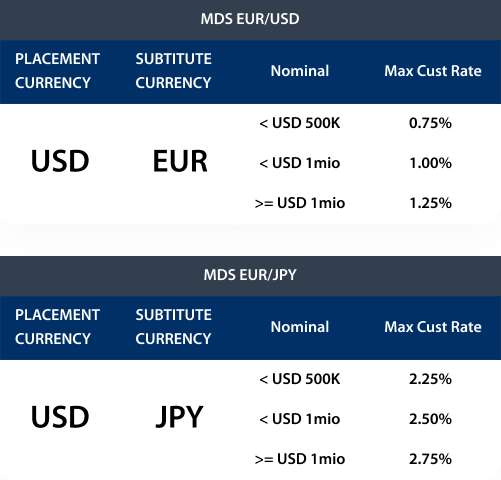Click USD placement currency in EUR/JPY table
This screenshot has height=480, width=501.
(x=60, y=417)
